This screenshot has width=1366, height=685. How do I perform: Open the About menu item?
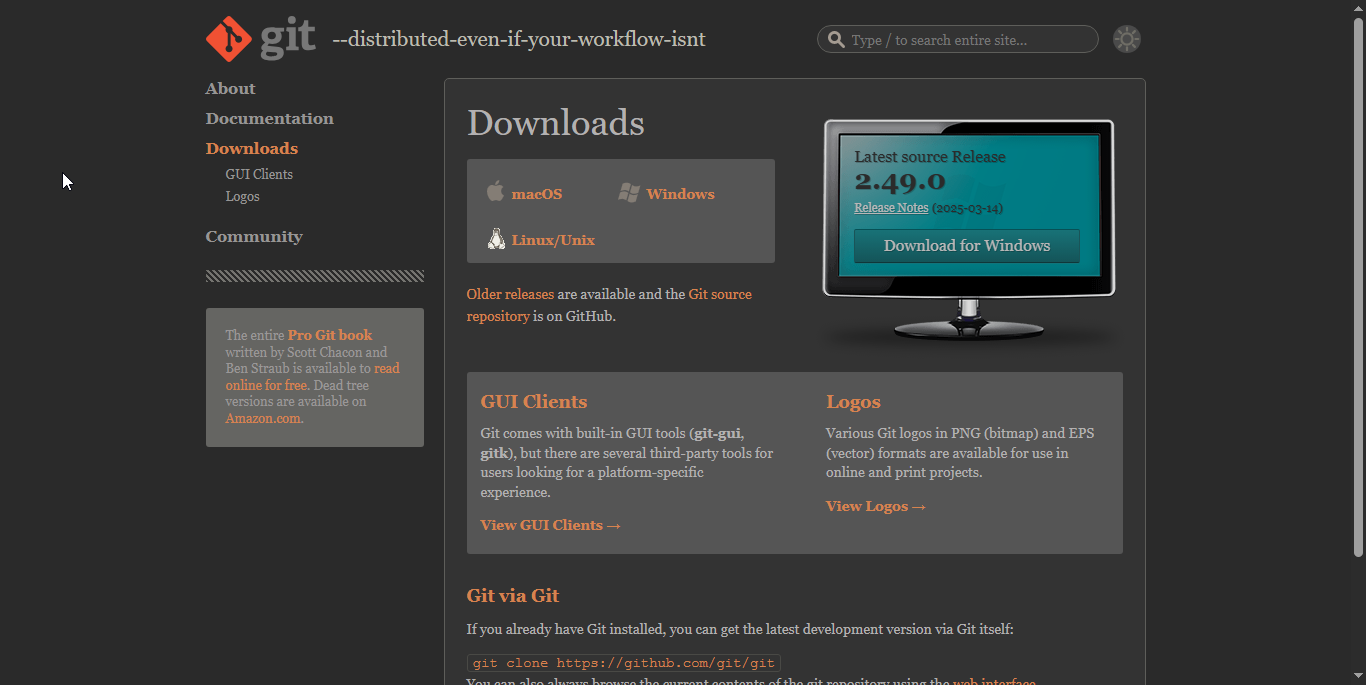(x=230, y=89)
